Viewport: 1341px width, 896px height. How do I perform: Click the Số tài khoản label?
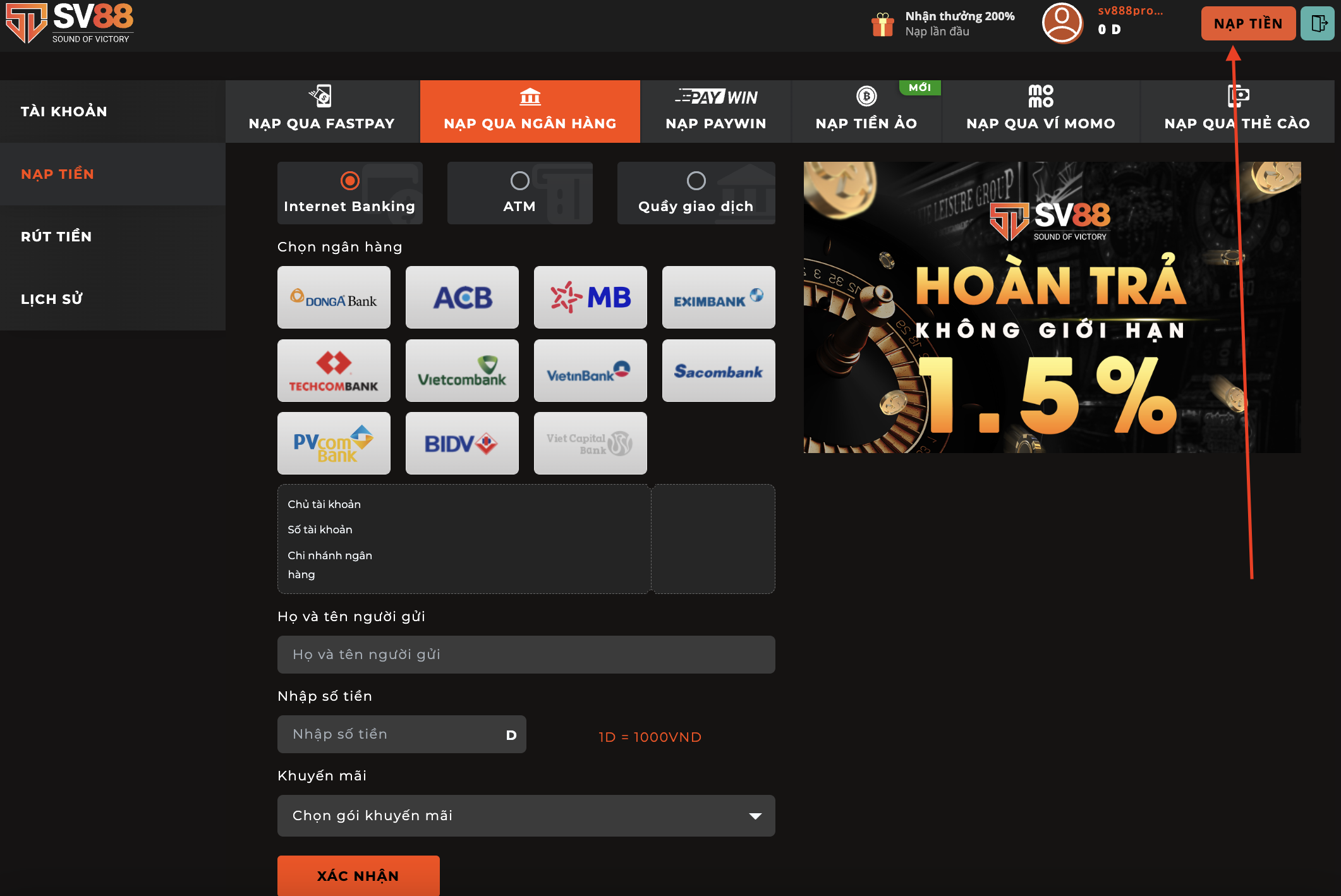320,530
